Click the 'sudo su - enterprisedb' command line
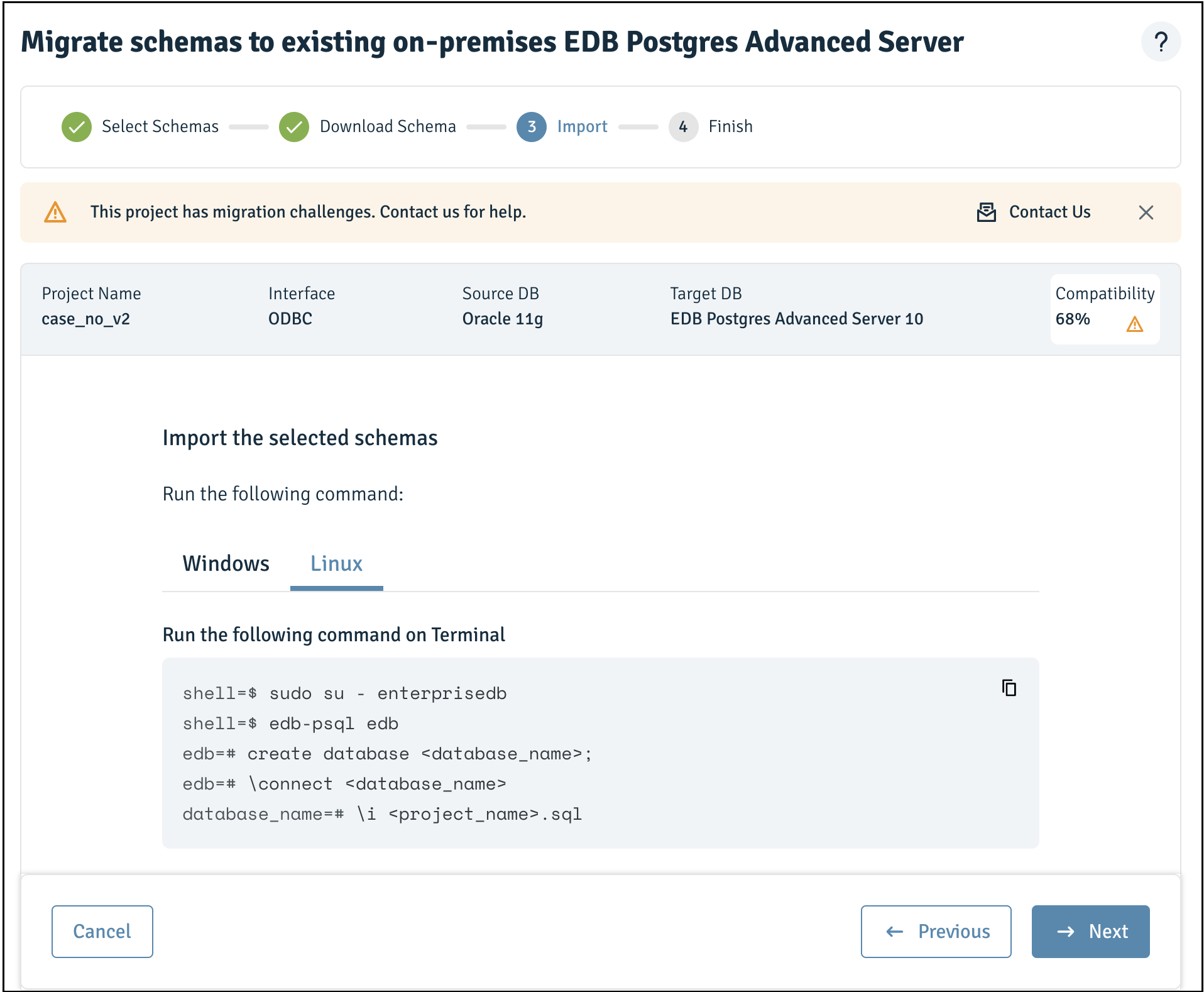Viewport: 1204px width, 992px height. click(x=344, y=693)
